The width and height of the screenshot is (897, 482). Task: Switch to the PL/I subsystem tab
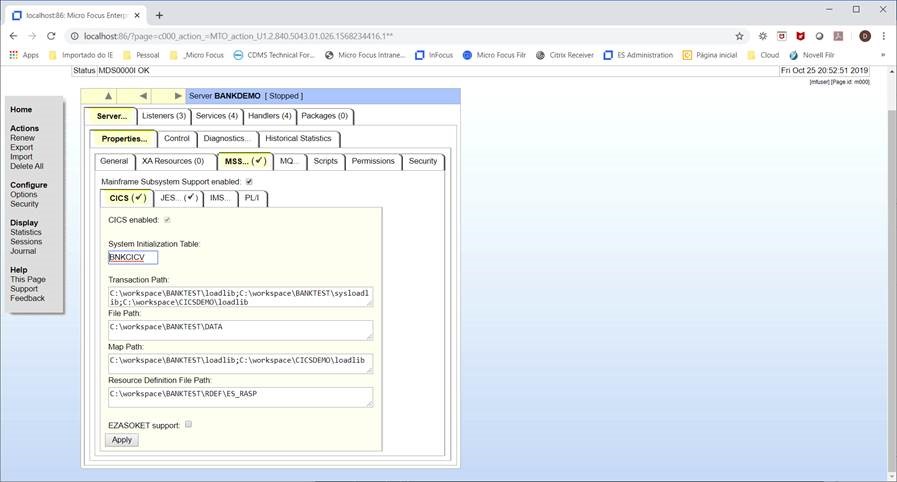tap(252, 198)
